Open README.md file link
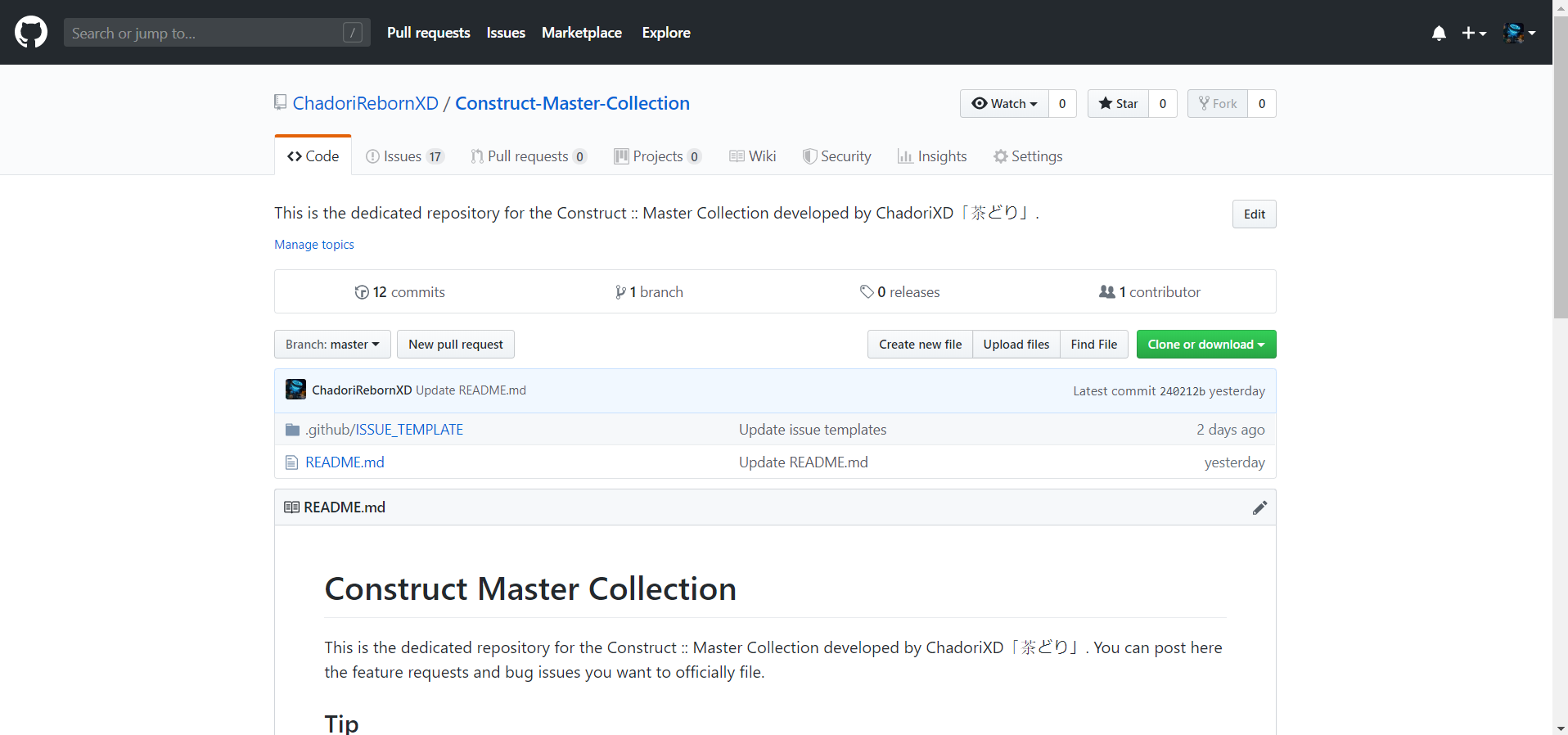 [345, 462]
